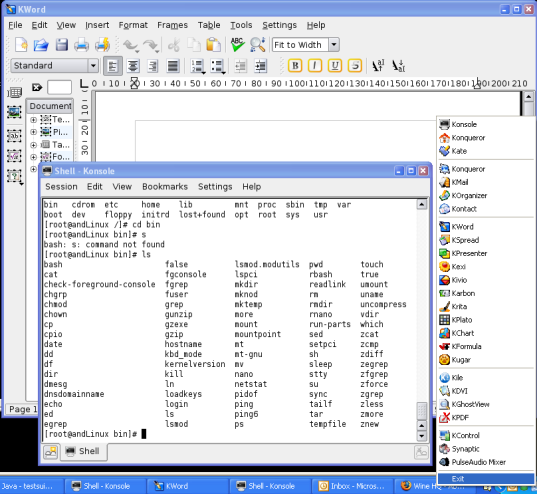Toggle Underline formatting

click(335, 65)
